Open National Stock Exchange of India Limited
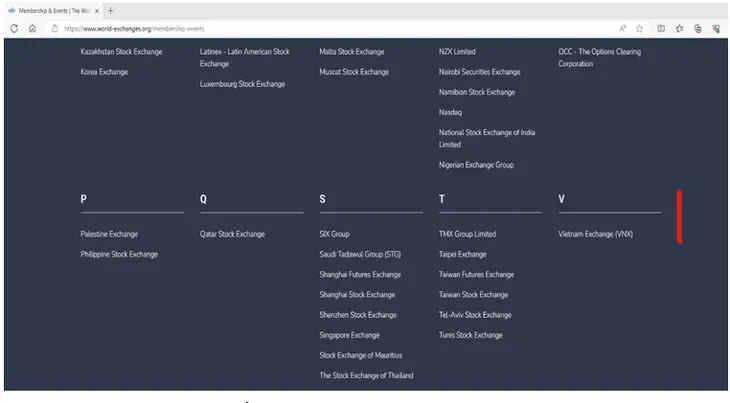 pos(487,139)
